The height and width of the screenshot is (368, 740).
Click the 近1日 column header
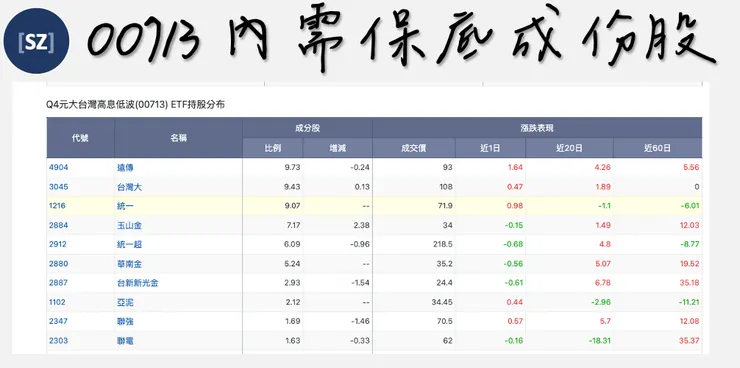[490, 148]
